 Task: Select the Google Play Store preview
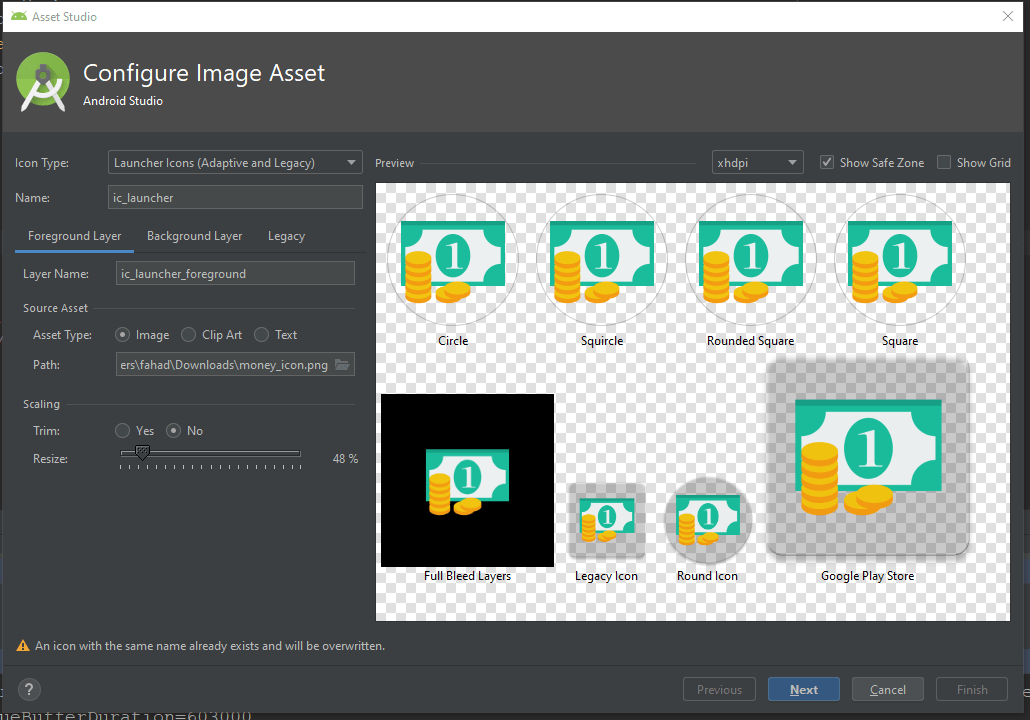(x=868, y=459)
